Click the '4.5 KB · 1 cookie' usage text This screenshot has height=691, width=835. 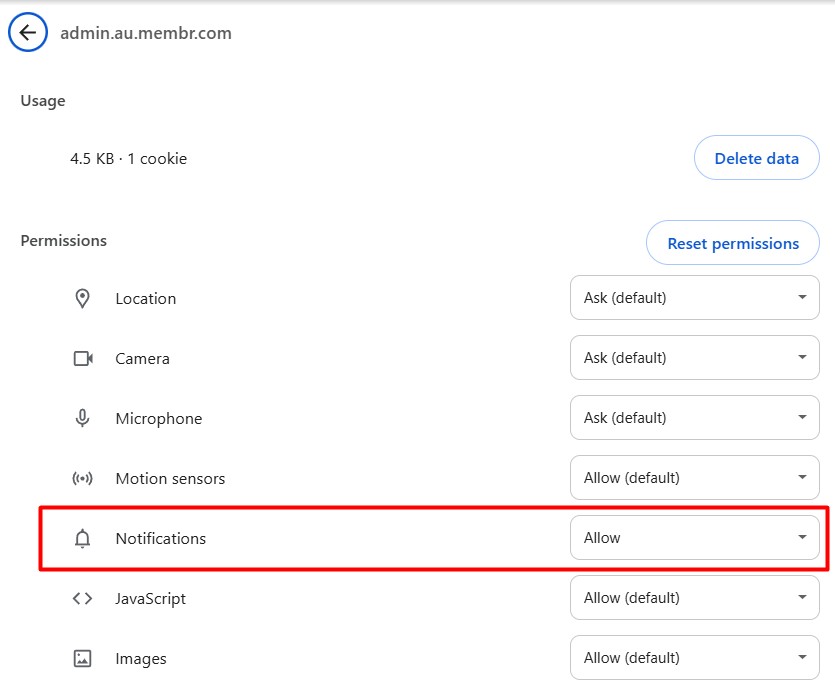128,159
